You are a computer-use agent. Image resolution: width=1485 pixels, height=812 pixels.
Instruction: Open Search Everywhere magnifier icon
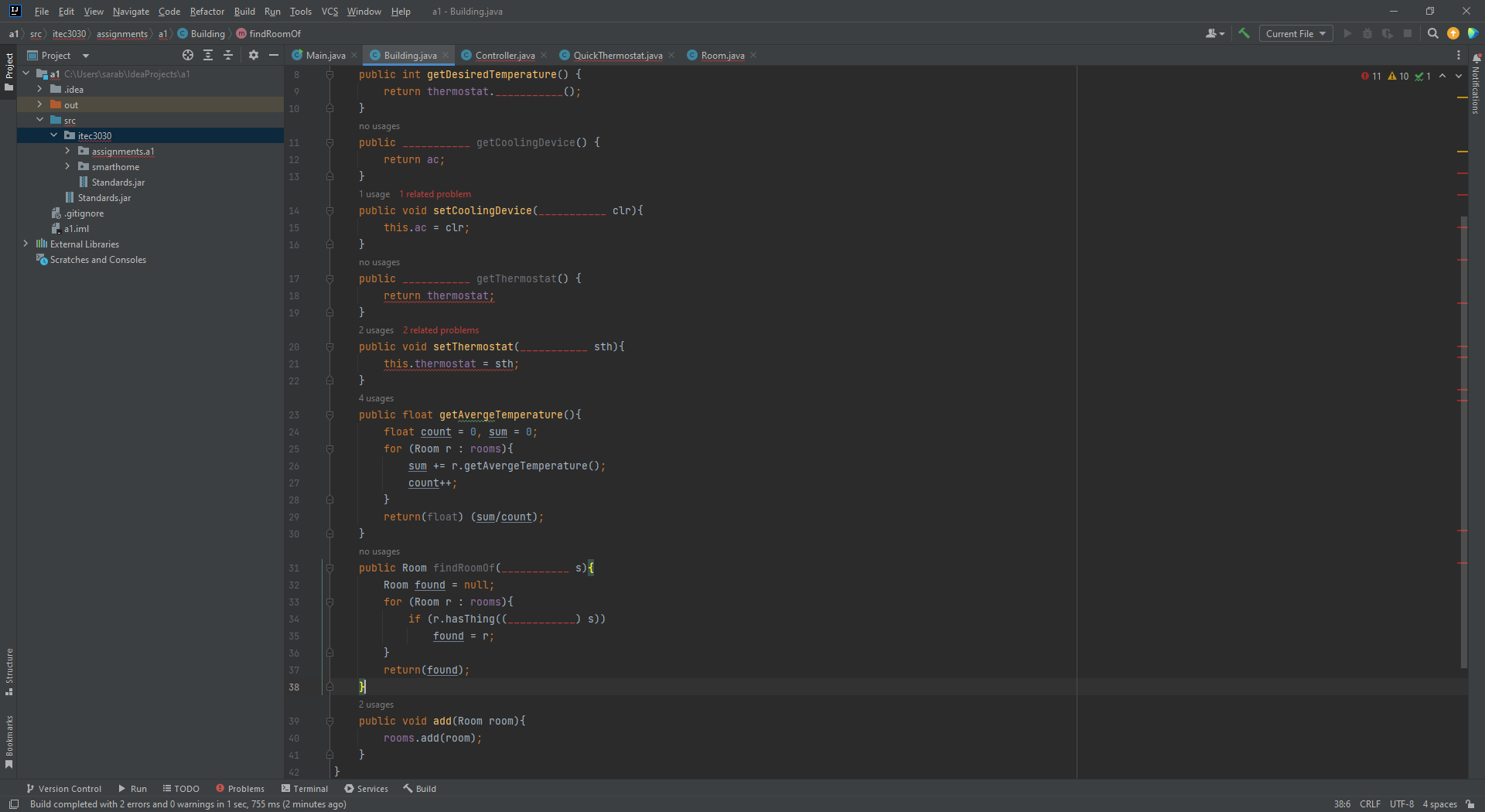[x=1432, y=33]
